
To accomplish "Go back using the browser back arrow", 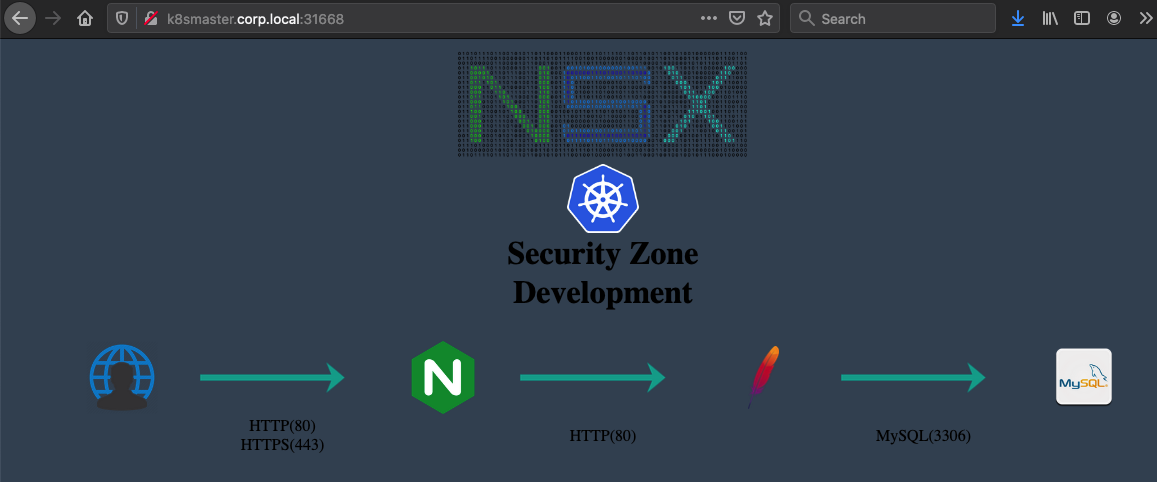I will click(x=19, y=18).
